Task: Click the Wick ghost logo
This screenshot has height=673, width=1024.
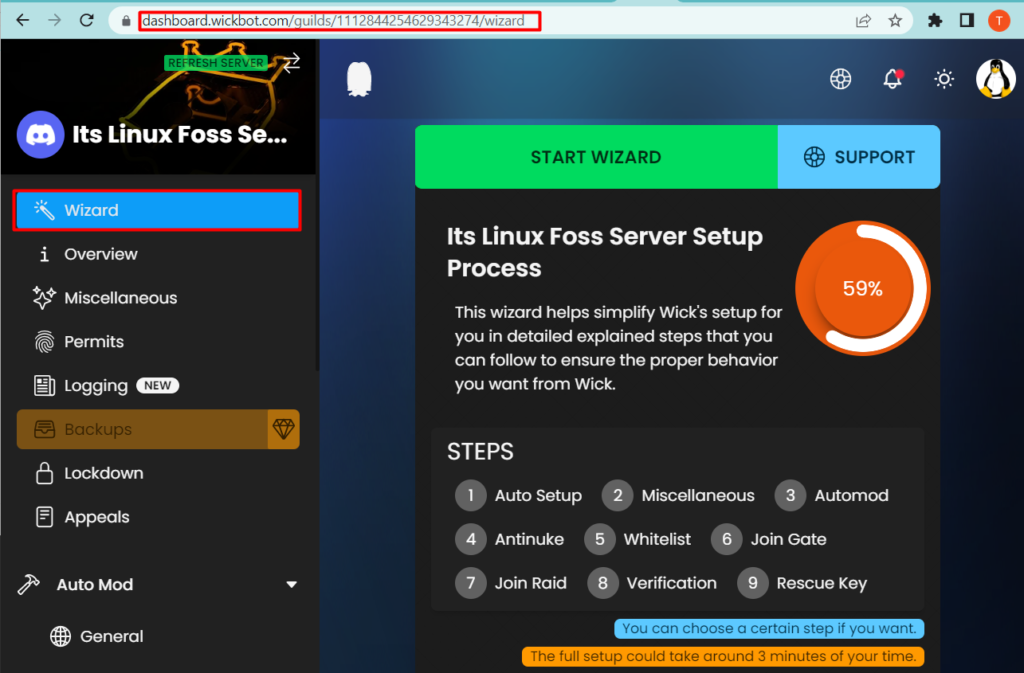Action: pos(359,80)
